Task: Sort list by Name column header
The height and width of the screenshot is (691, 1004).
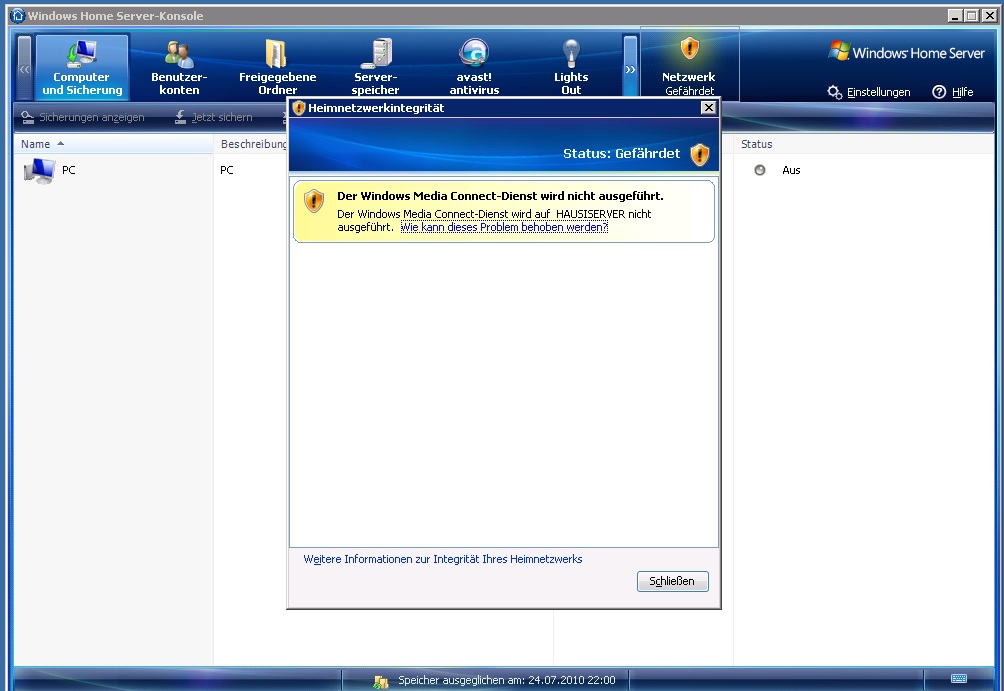Action: click(113, 144)
